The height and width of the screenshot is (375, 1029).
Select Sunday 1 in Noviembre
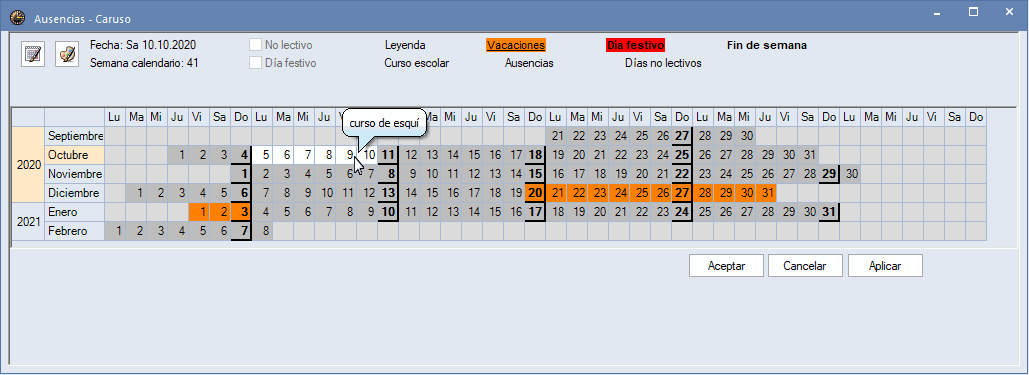[x=242, y=174]
